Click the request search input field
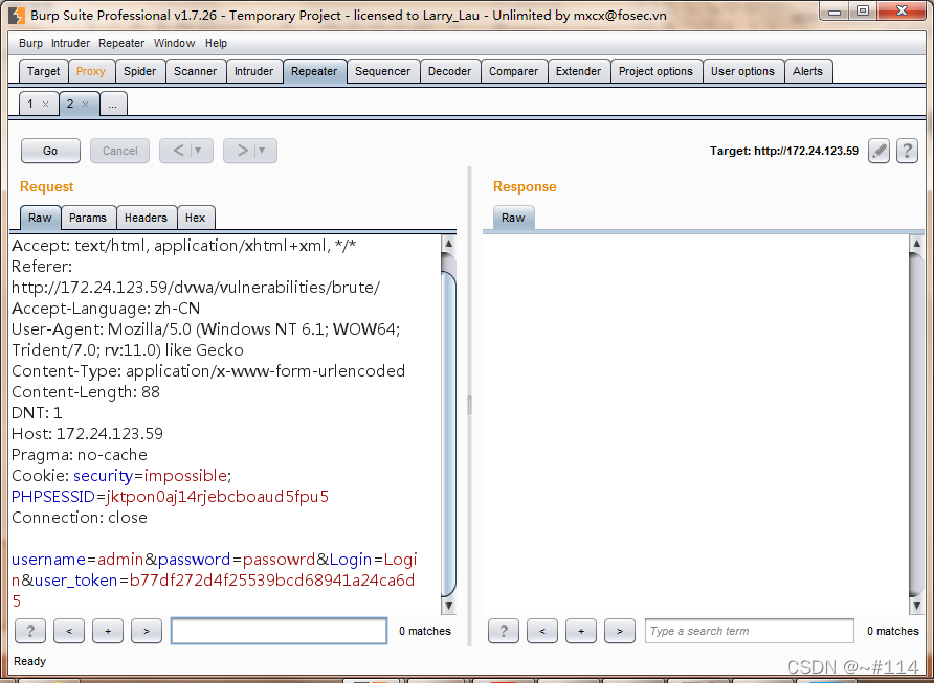 click(x=279, y=631)
